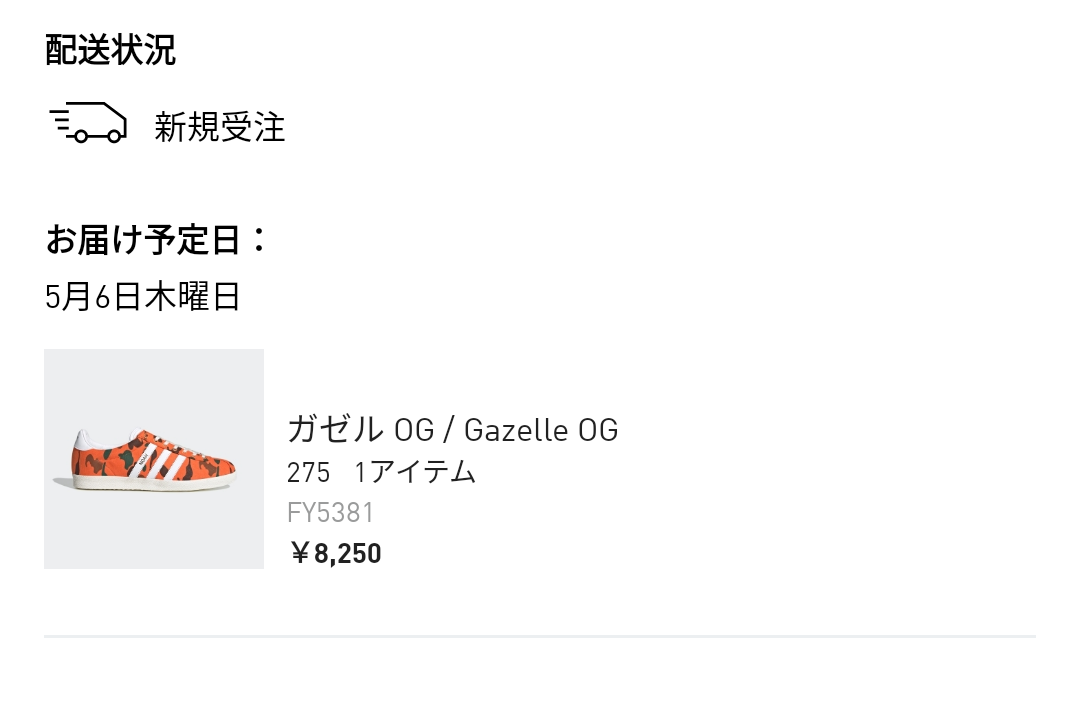Screen dimensions: 1080x719
Task: Select the 新規受注 order status text
Action: pos(220,128)
